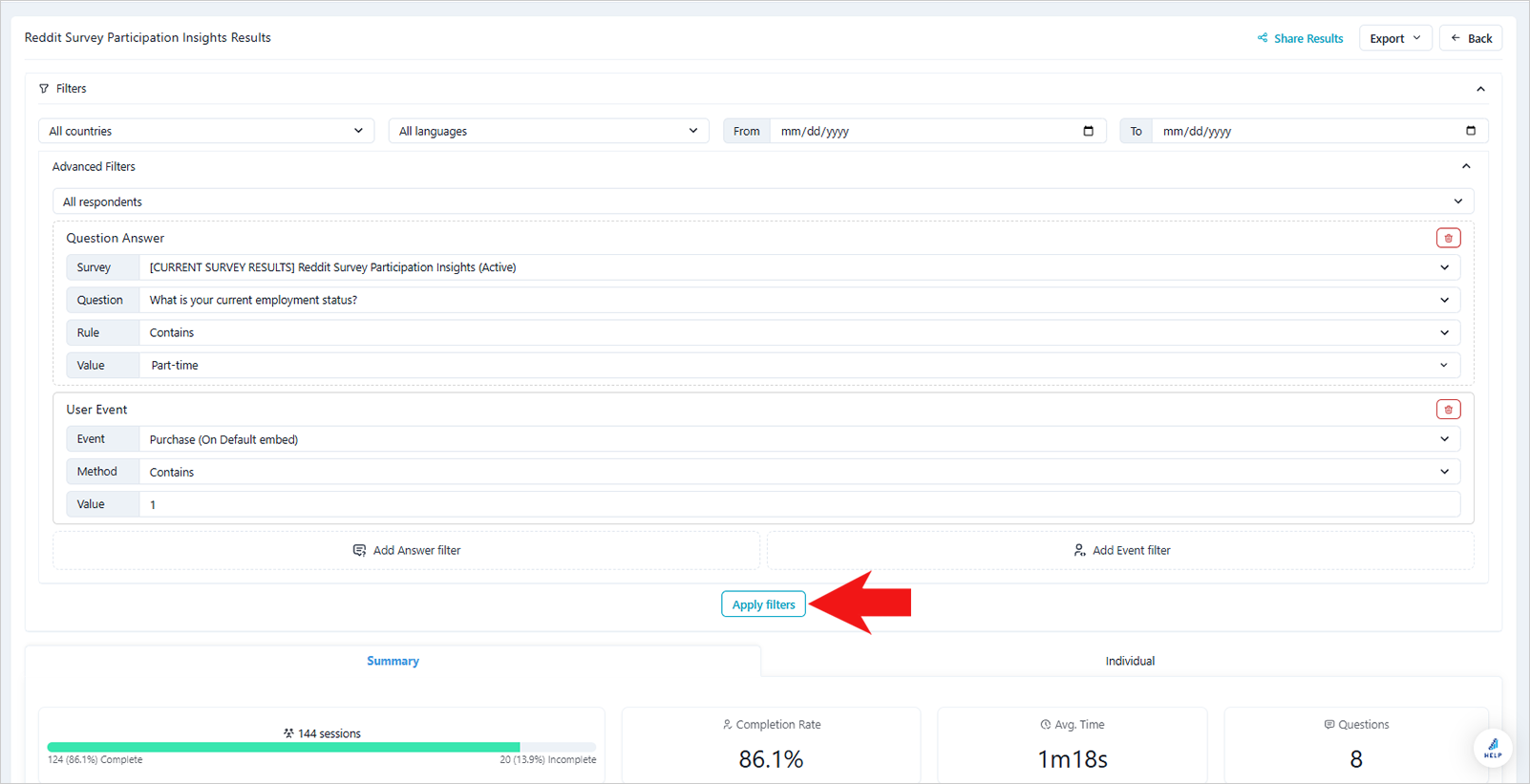Open the All languages dropdown

point(549,131)
